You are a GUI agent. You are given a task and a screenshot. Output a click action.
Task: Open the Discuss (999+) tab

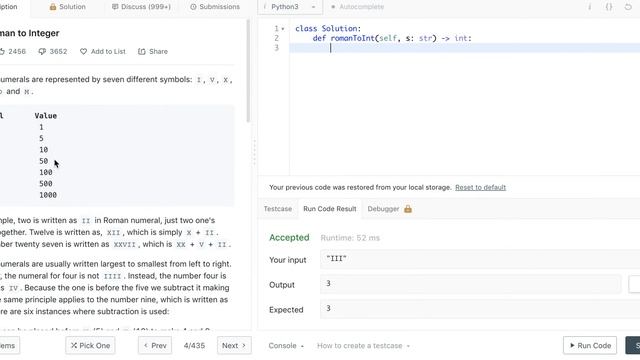tap(141, 7)
